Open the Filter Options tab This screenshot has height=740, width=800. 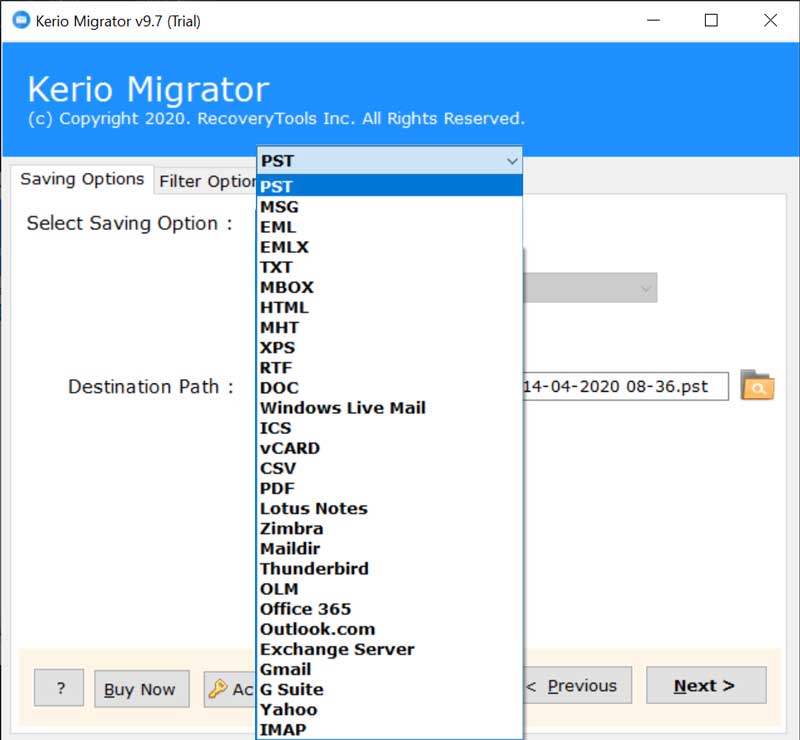pos(206,181)
